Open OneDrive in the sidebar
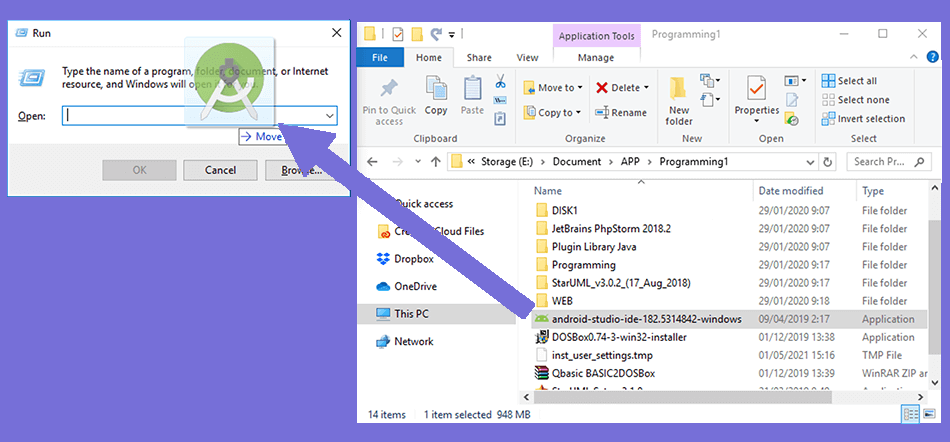 click(415, 286)
